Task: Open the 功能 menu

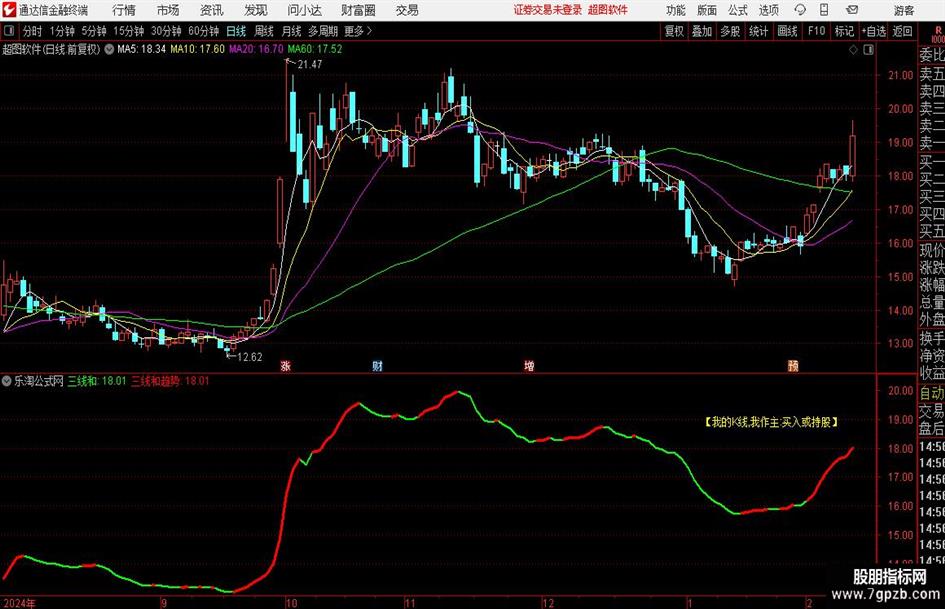Action: click(x=676, y=10)
